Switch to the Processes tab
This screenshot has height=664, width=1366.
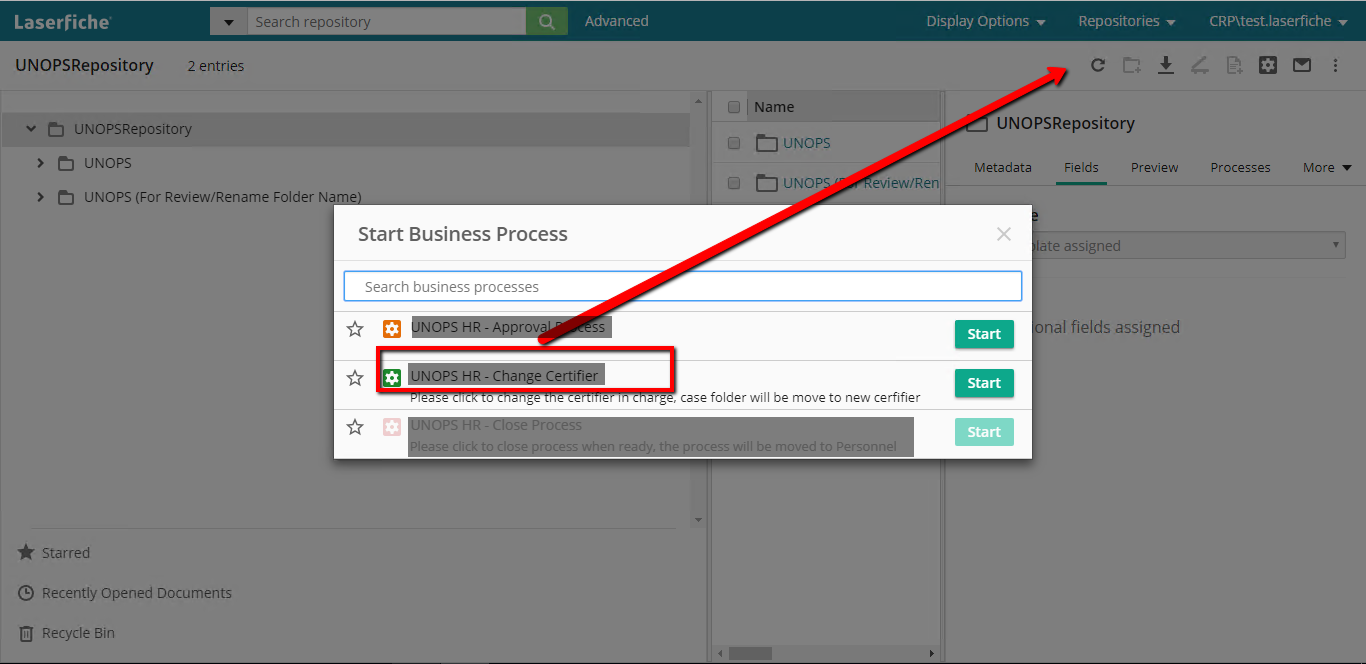1240,167
